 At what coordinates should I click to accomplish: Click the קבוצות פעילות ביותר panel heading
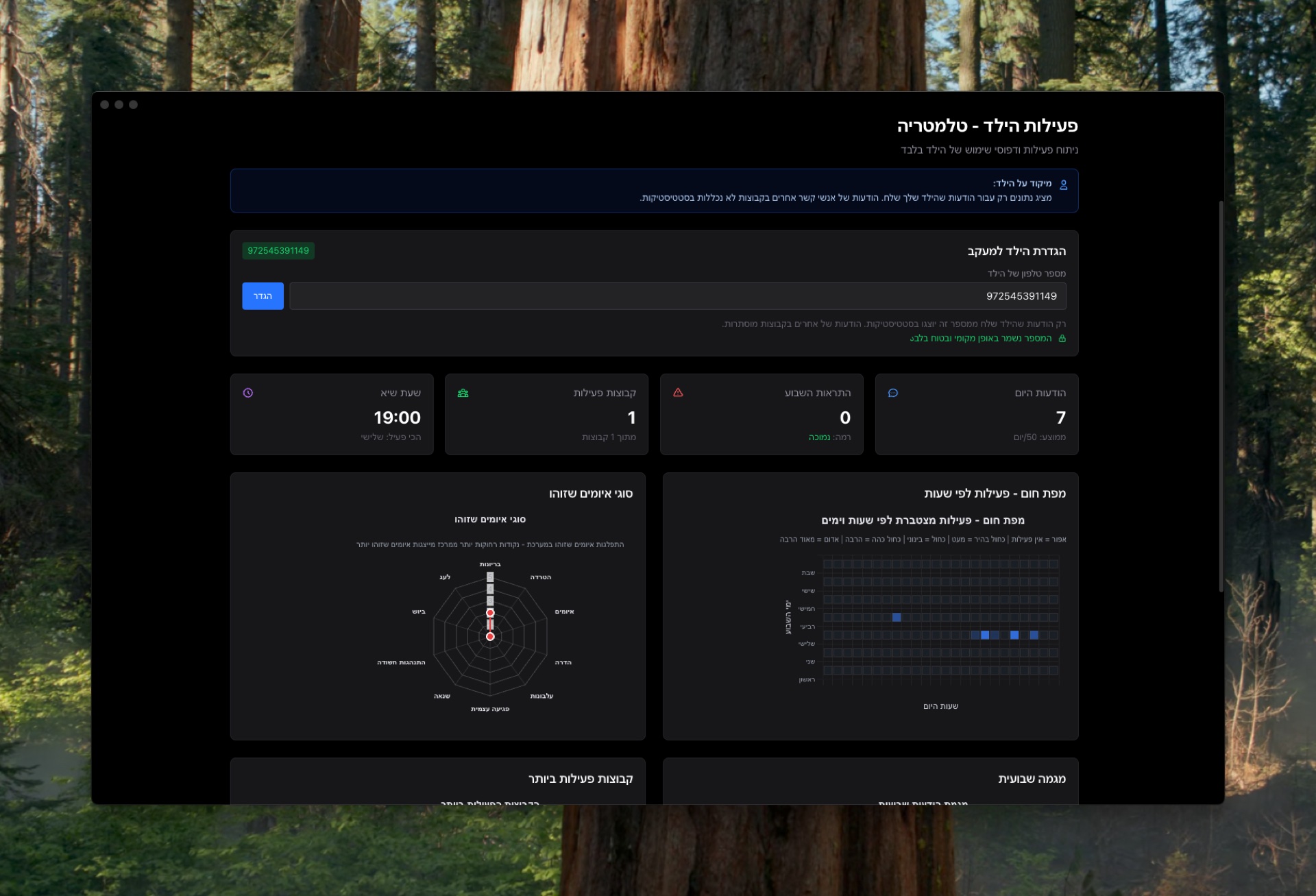tap(581, 779)
